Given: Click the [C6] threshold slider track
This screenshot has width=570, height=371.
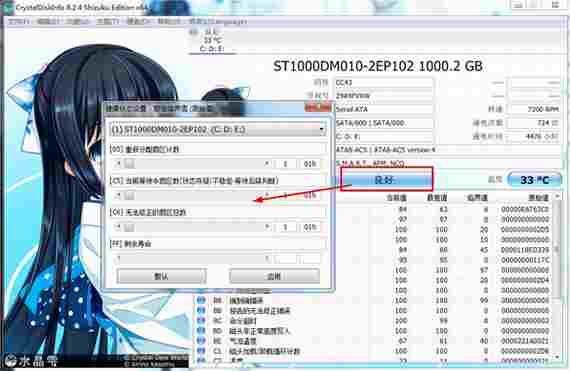Looking at the screenshot, I should tap(193, 227).
